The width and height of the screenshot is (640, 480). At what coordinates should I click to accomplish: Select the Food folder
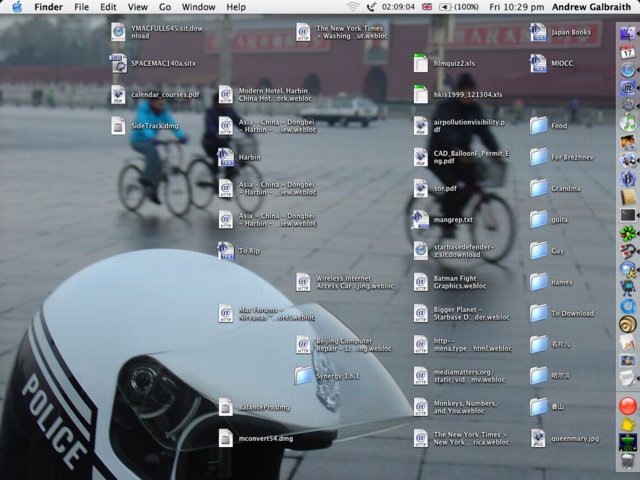point(538,126)
